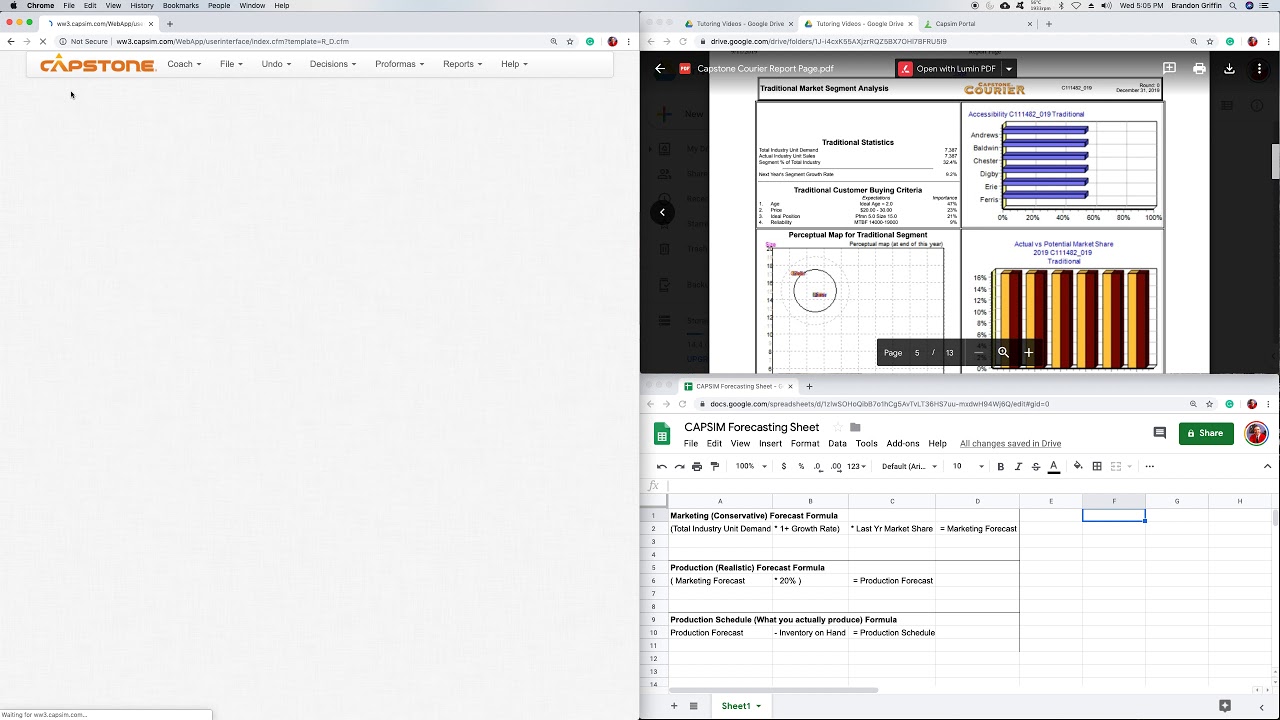
Task: Expand the Decisions dropdown menu
Action: point(333,64)
